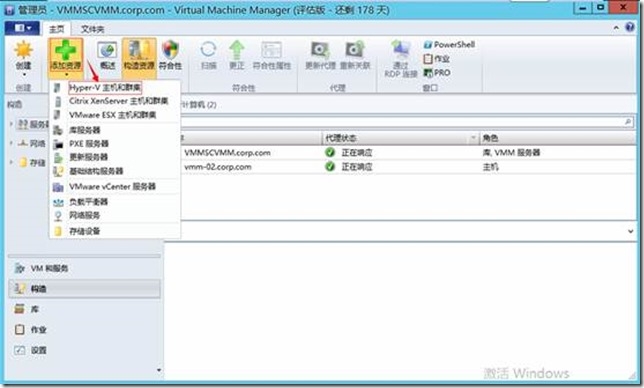Open VM 和服务 workspace
The width and height of the screenshot is (644, 388).
click(x=84, y=268)
